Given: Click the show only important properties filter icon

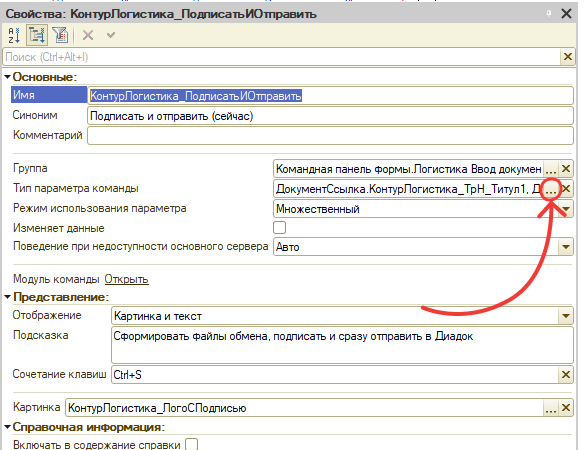Looking at the screenshot, I should point(60,35).
